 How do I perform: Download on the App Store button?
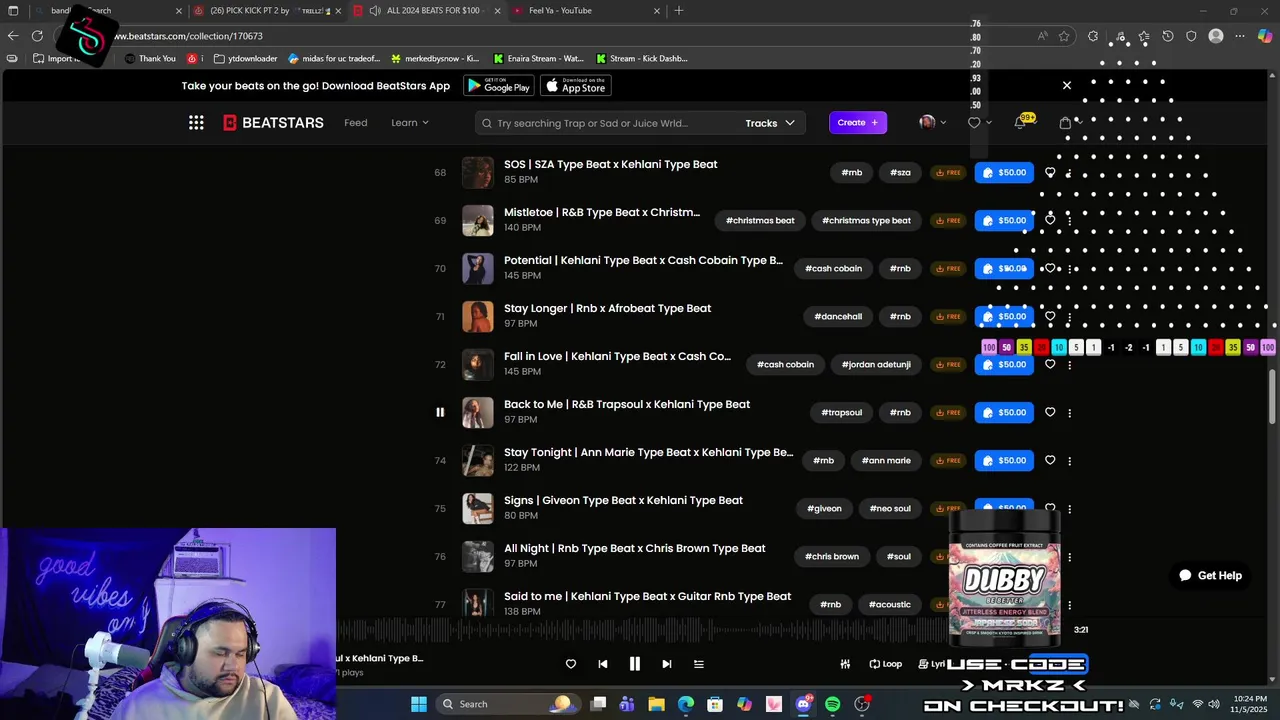click(576, 86)
